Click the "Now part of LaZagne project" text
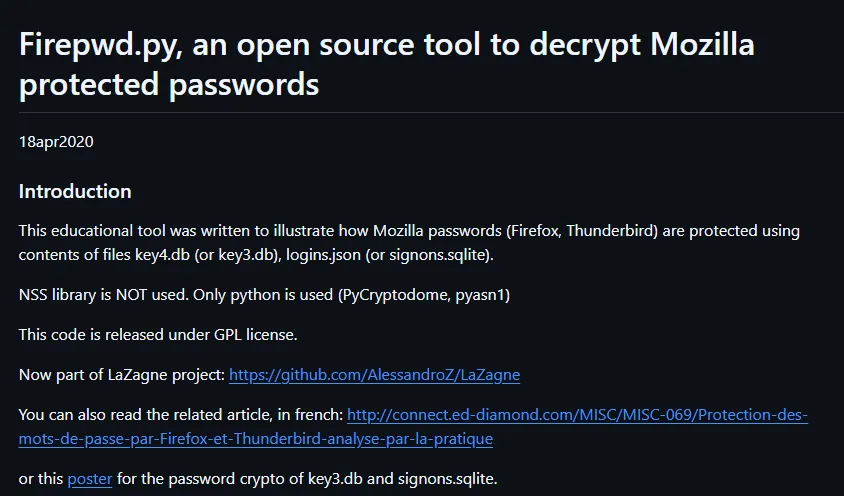This screenshot has height=496, width=844. coord(122,375)
